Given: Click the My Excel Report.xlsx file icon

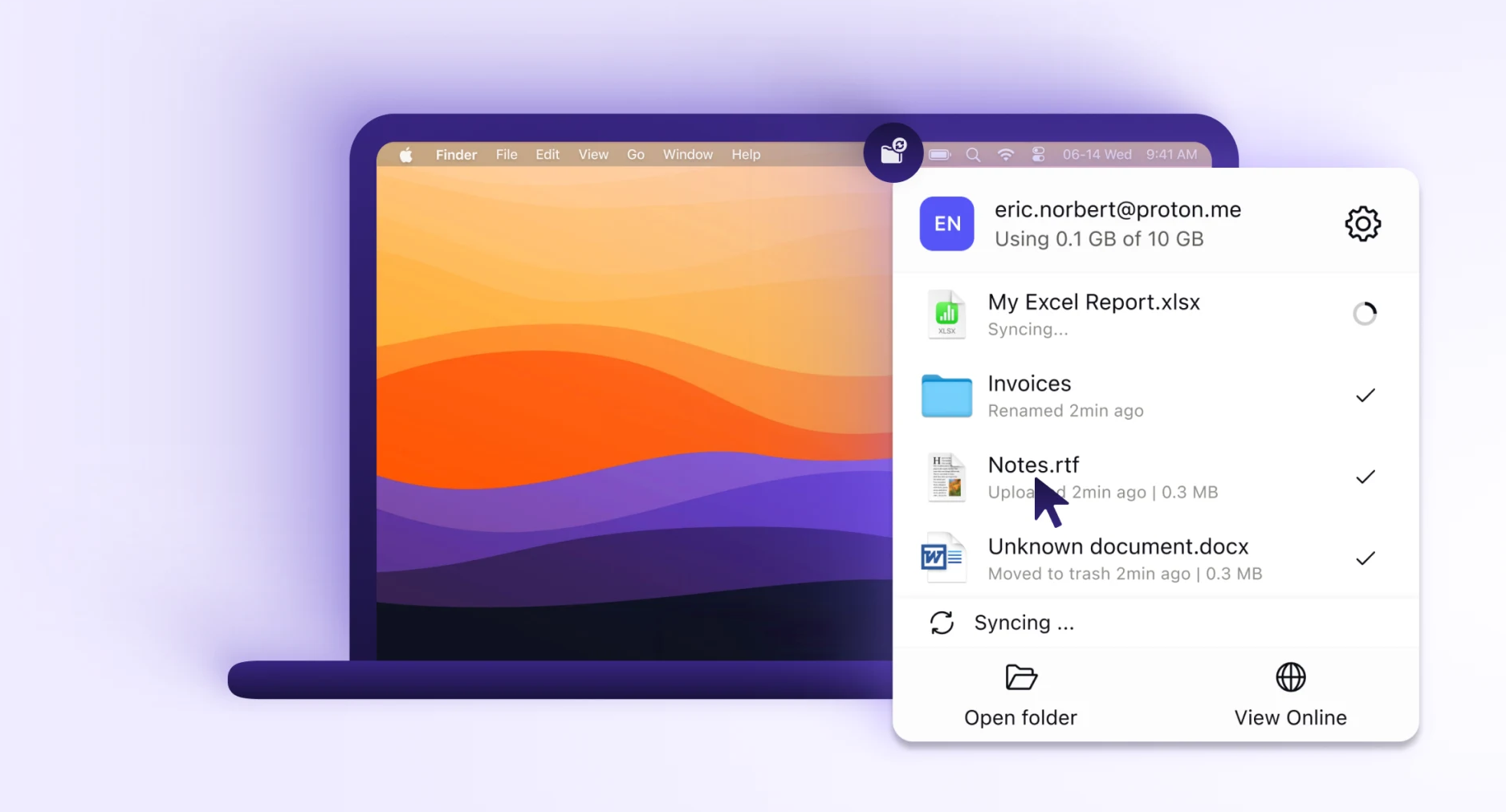Looking at the screenshot, I should [946, 315].
